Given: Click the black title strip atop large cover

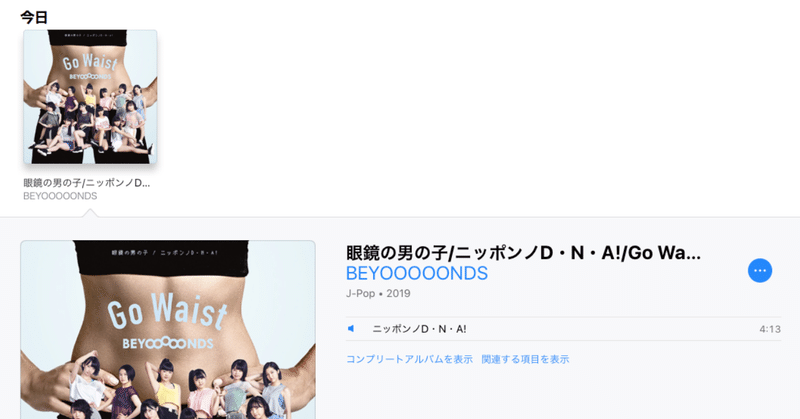Looking at the screenshot, I should coord(161,251).
